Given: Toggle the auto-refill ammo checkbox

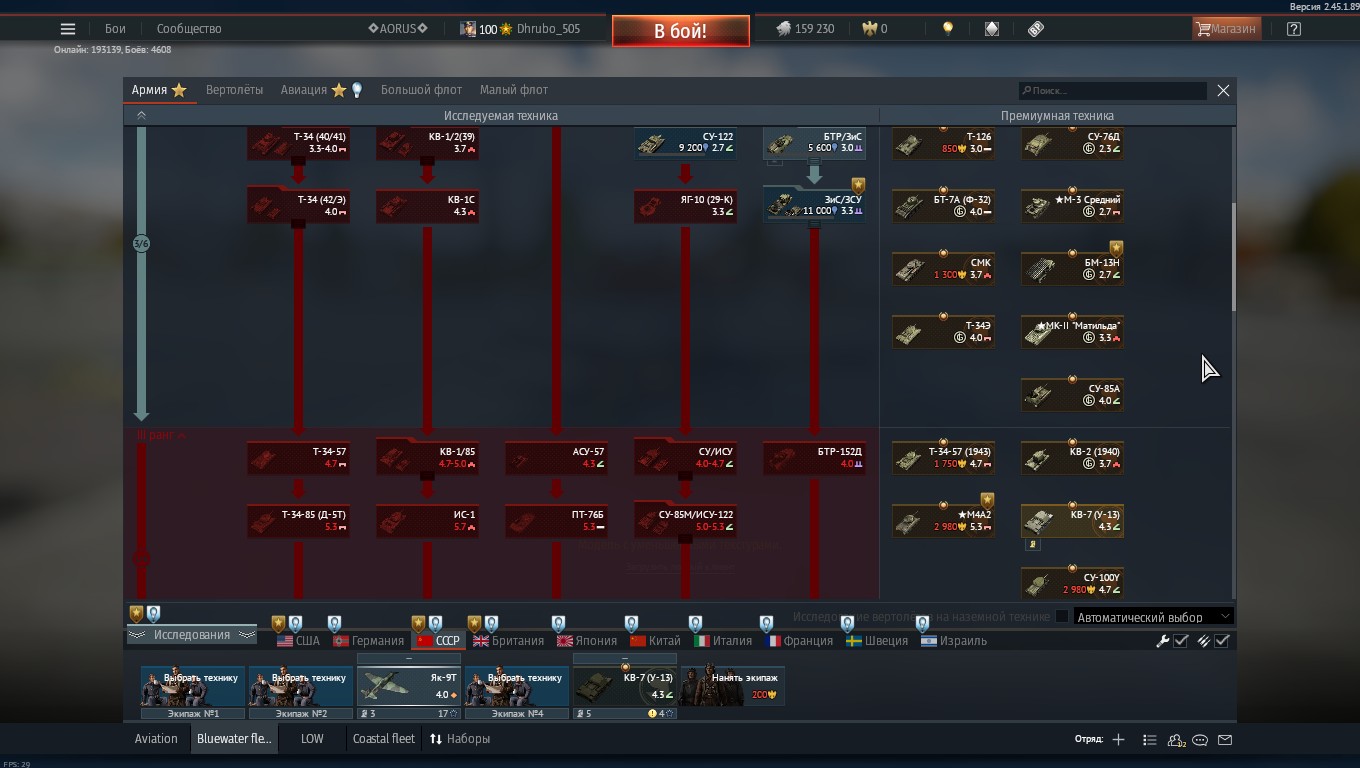Looking at the screenshot, I should [1222, 641].
